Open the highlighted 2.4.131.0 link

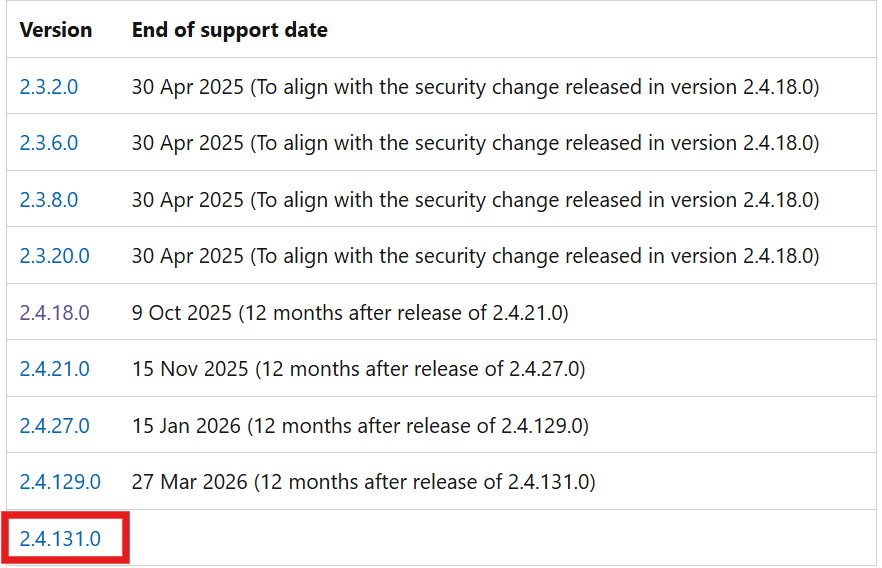pos(60,539)
